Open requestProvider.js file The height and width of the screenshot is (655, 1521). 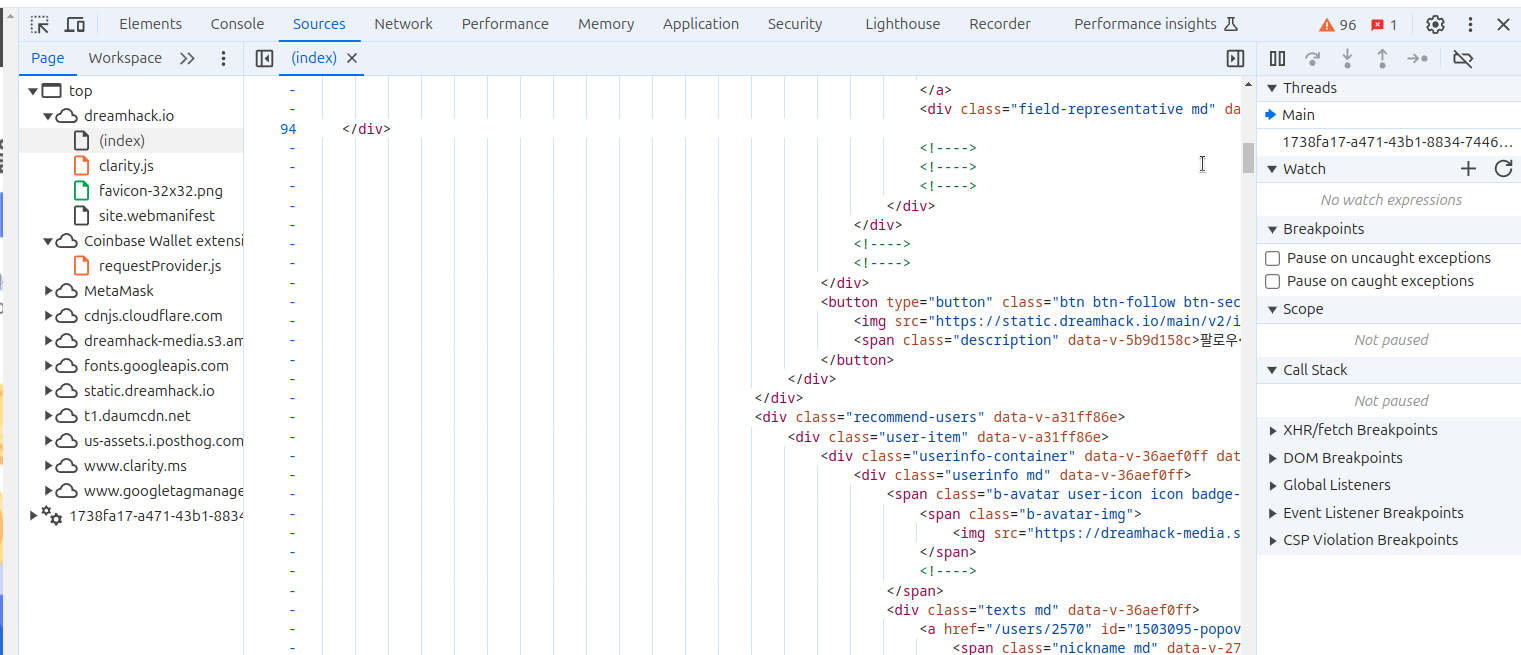[x=160, y=266]
